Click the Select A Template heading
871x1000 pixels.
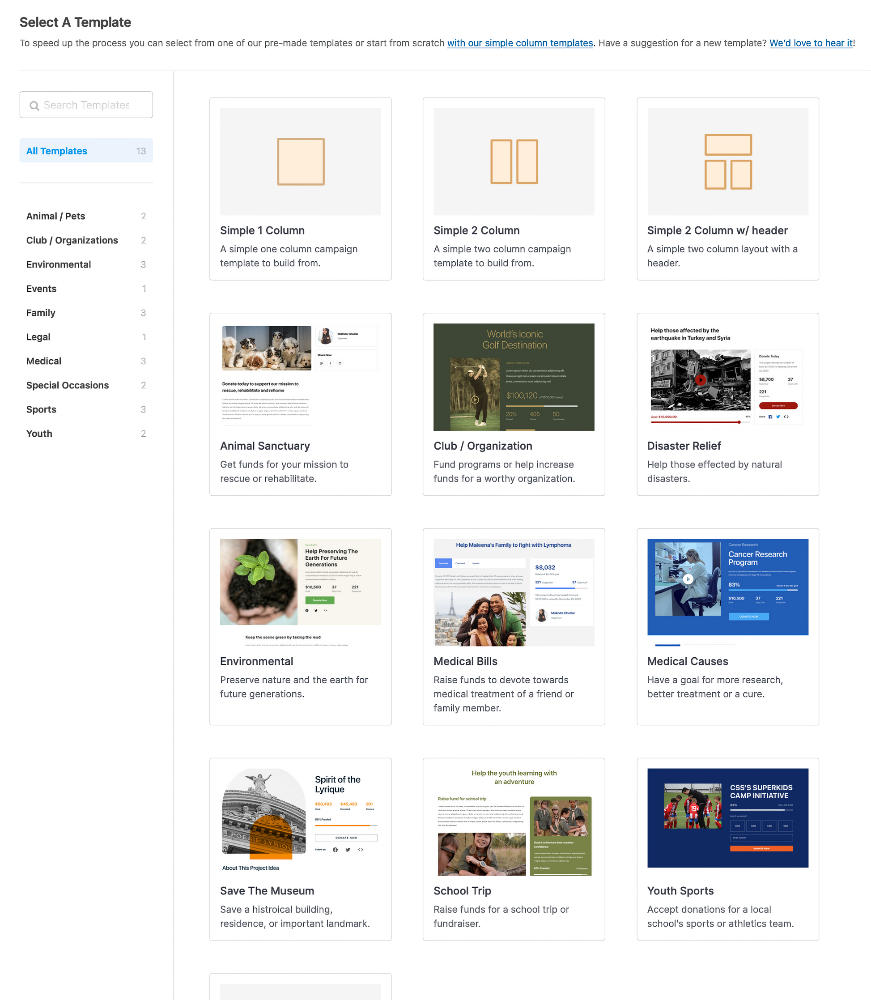click(x=75, y=22)
